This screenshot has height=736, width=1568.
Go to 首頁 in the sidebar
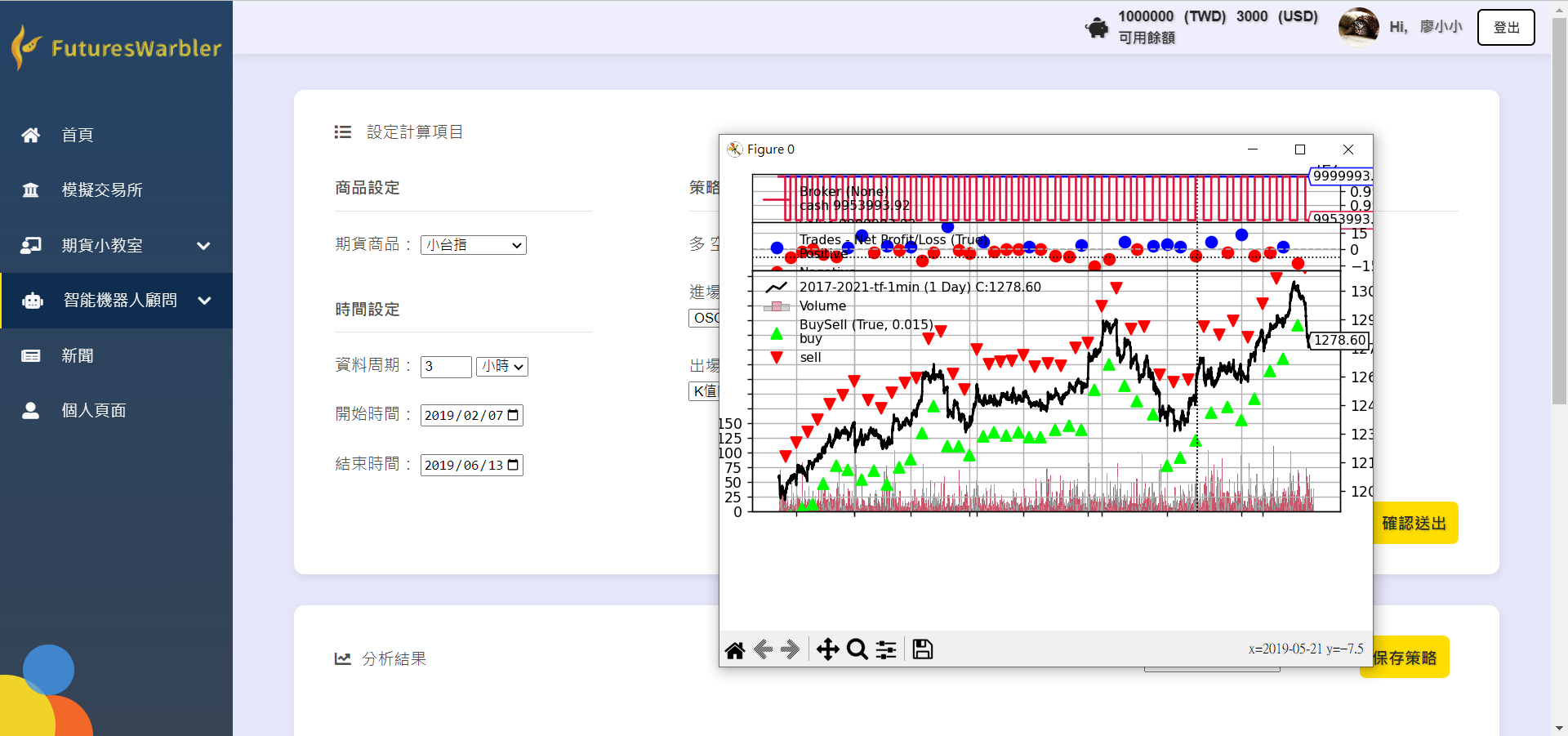tap(78, 135)
